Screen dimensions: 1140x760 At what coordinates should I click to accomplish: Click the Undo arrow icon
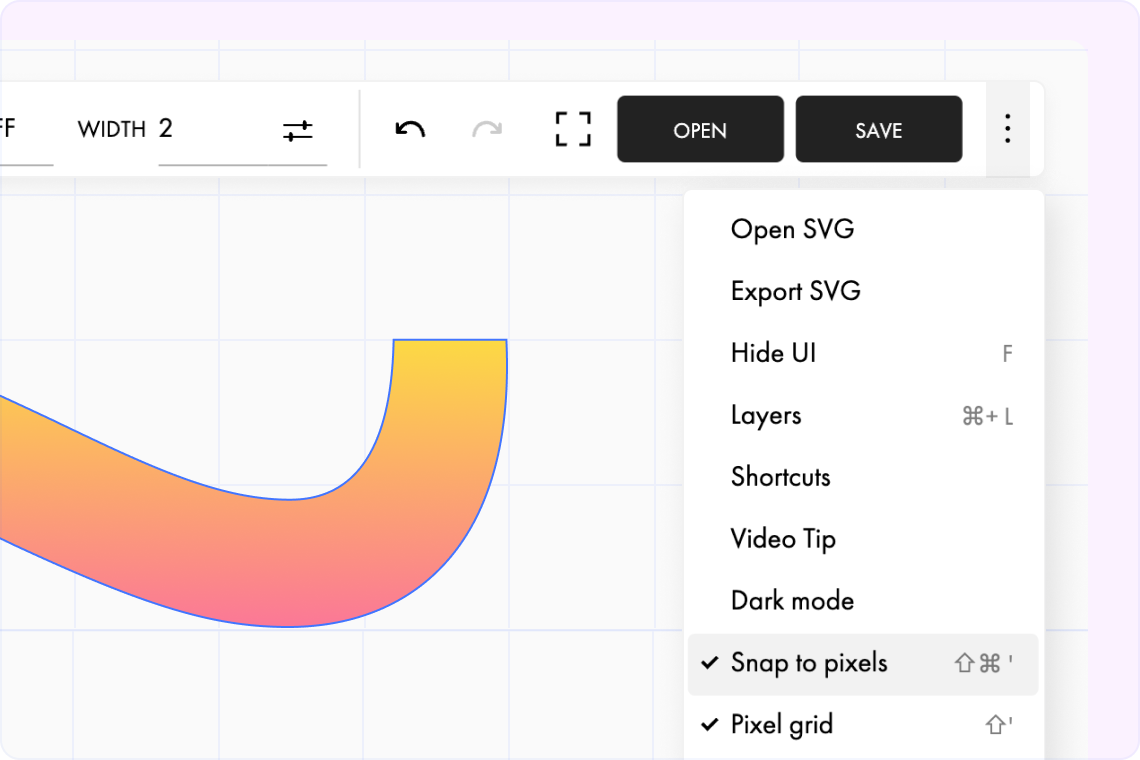pyautogui.click(x=410, y=128)
